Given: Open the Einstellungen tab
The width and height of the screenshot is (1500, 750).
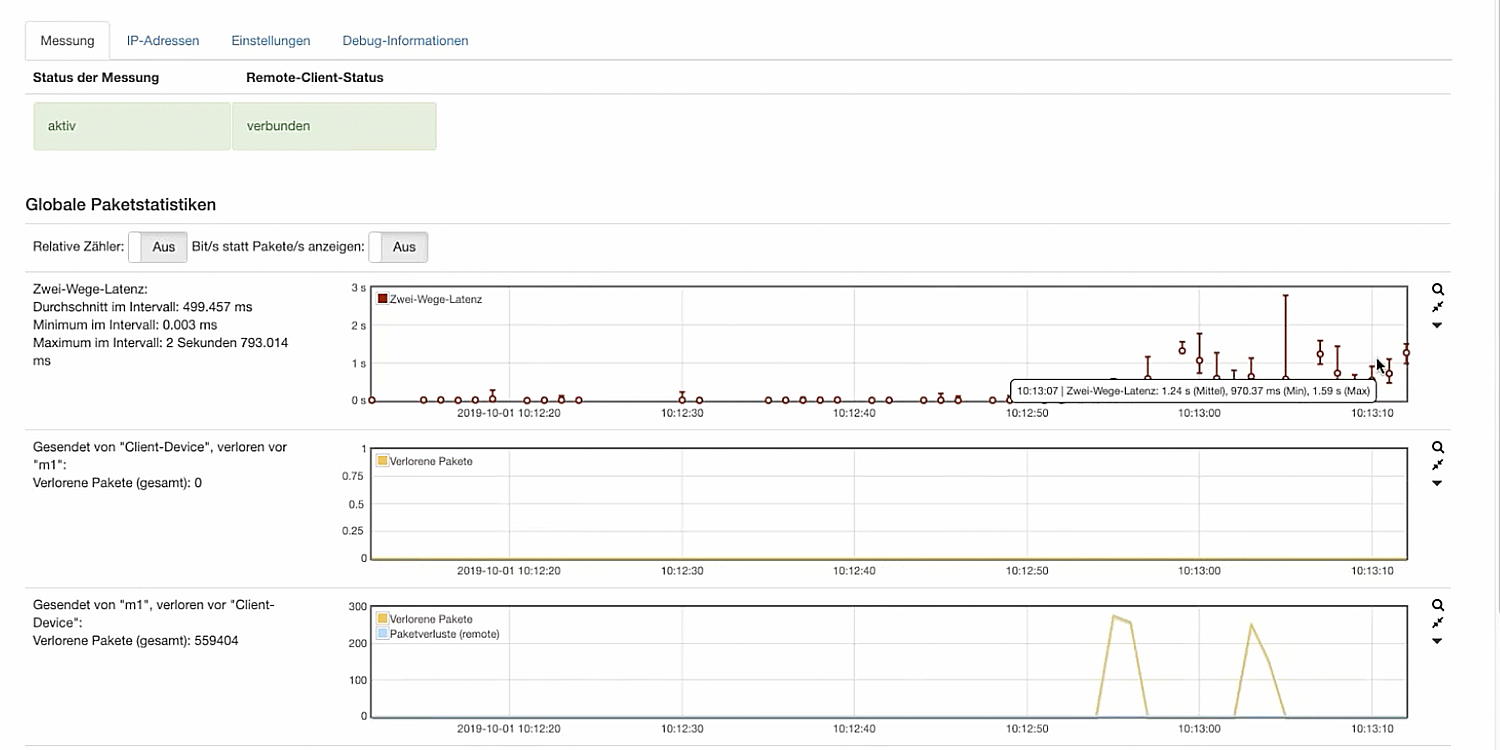Looking at the screenshot, I should (271, 41).
